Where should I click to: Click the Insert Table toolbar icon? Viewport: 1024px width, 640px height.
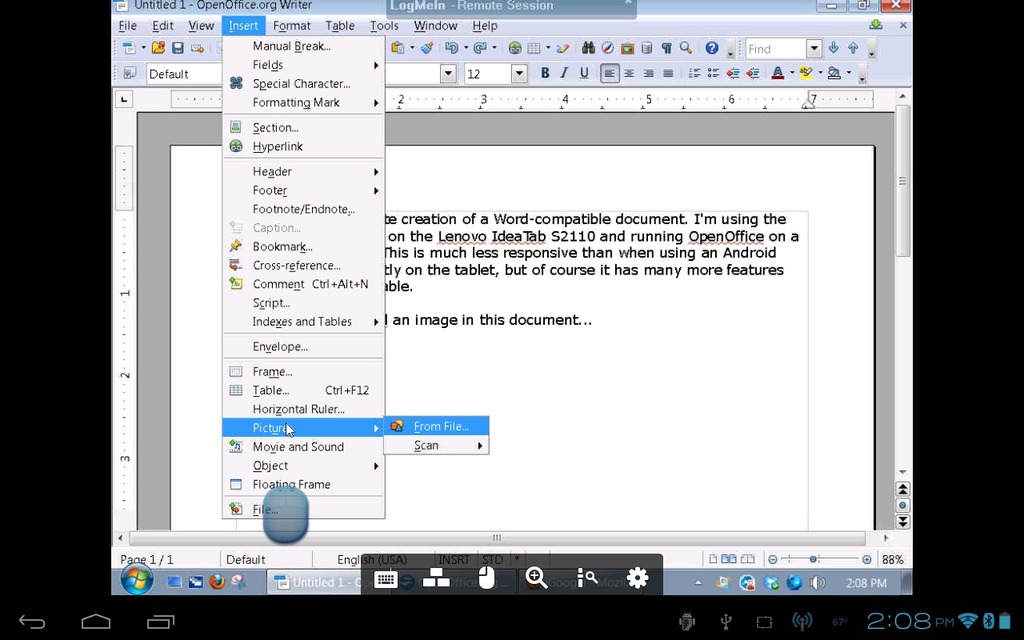pyautogui.click(x=534, y=48)
